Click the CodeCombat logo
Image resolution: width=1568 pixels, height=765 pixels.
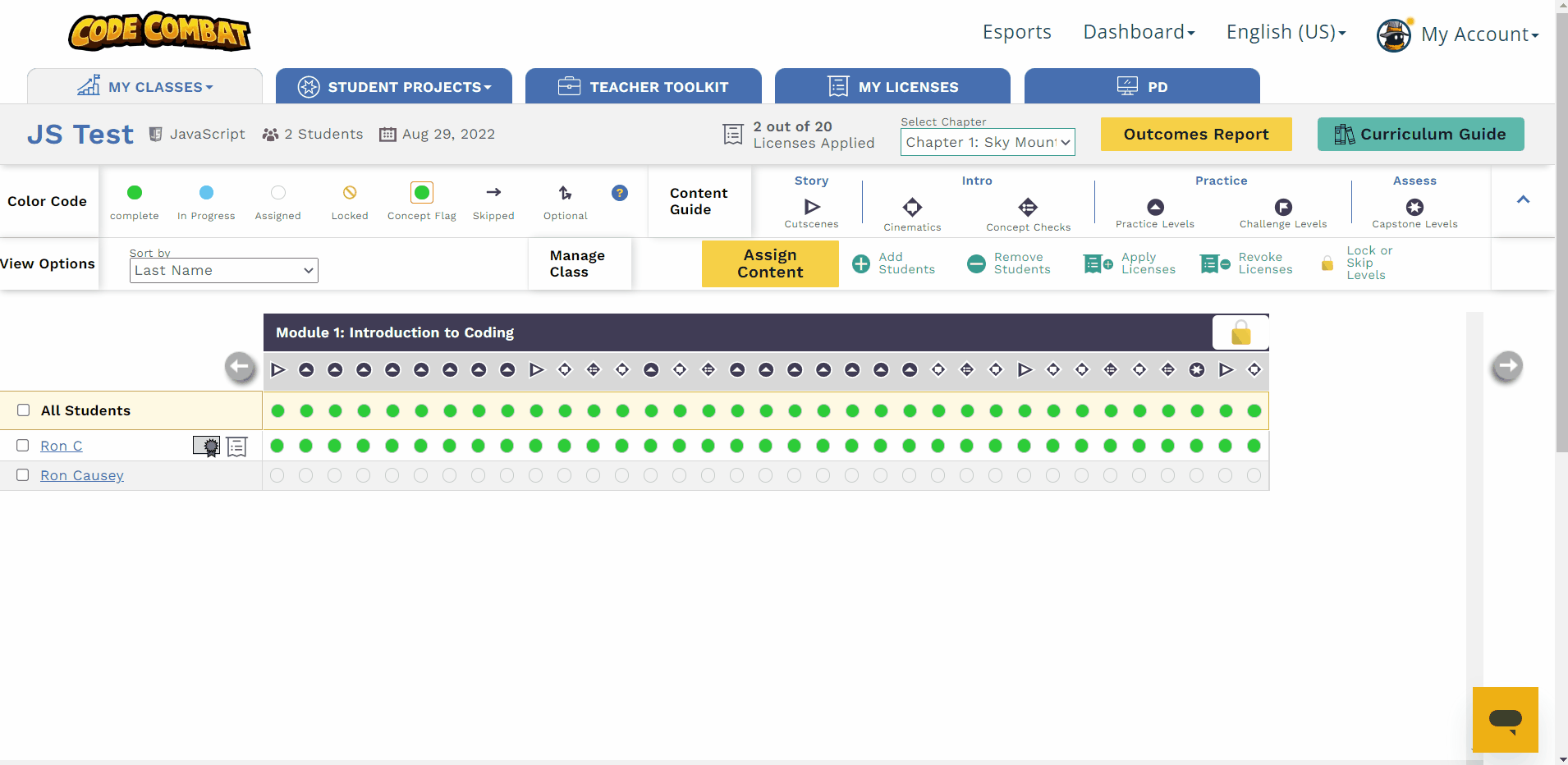pos(159,32)
